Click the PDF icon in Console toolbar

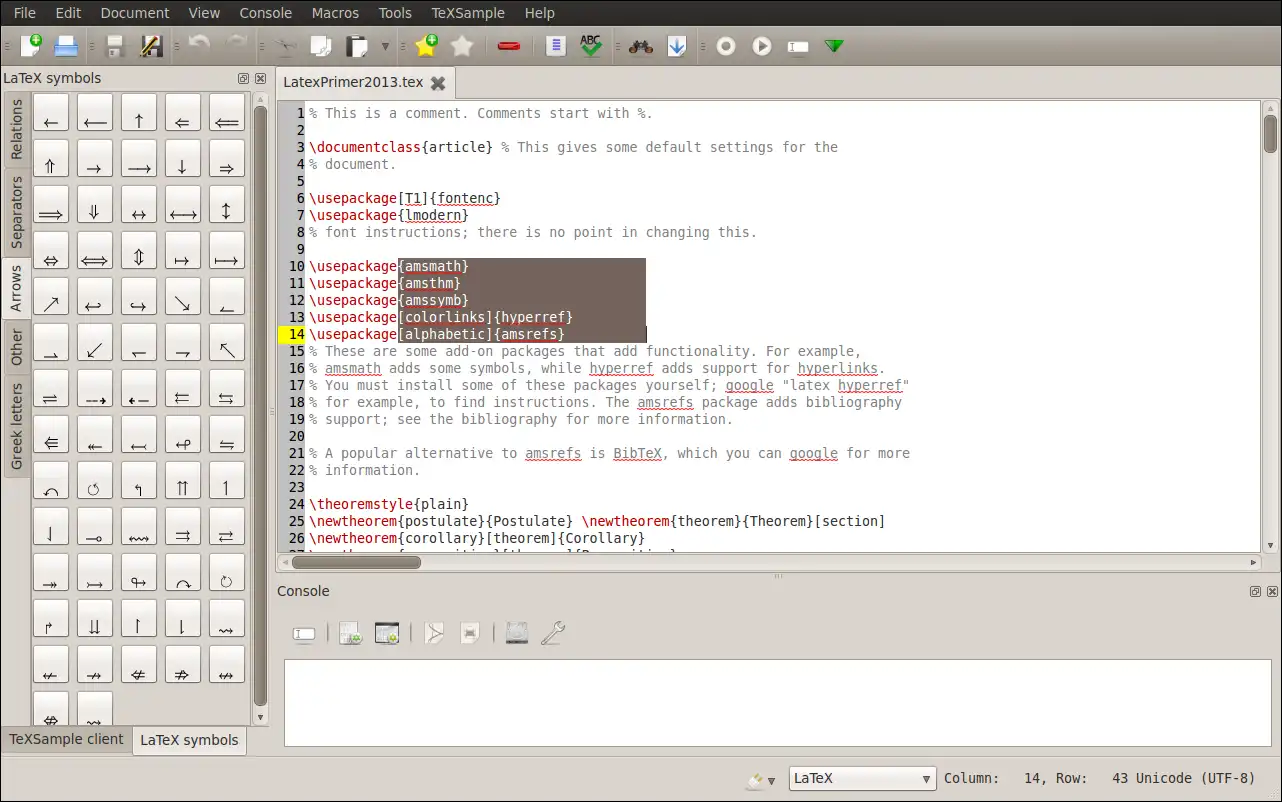click(x=434, y=633)
